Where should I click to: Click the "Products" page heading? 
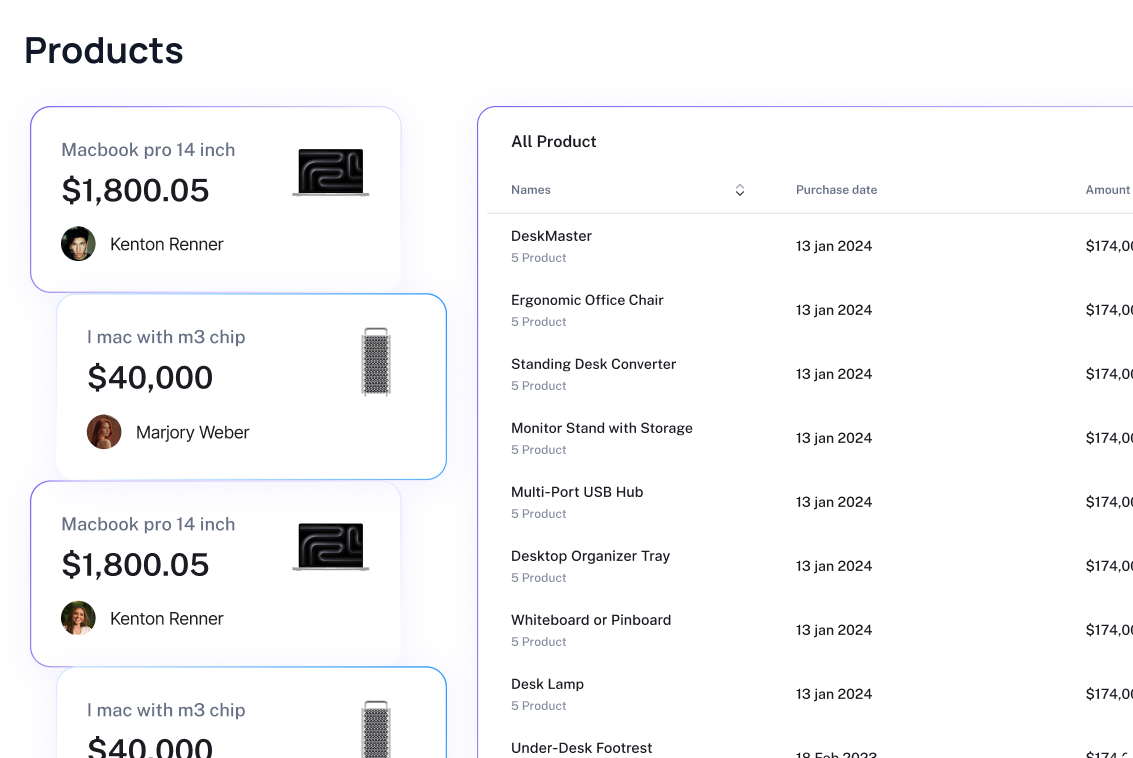click(104, 51)
